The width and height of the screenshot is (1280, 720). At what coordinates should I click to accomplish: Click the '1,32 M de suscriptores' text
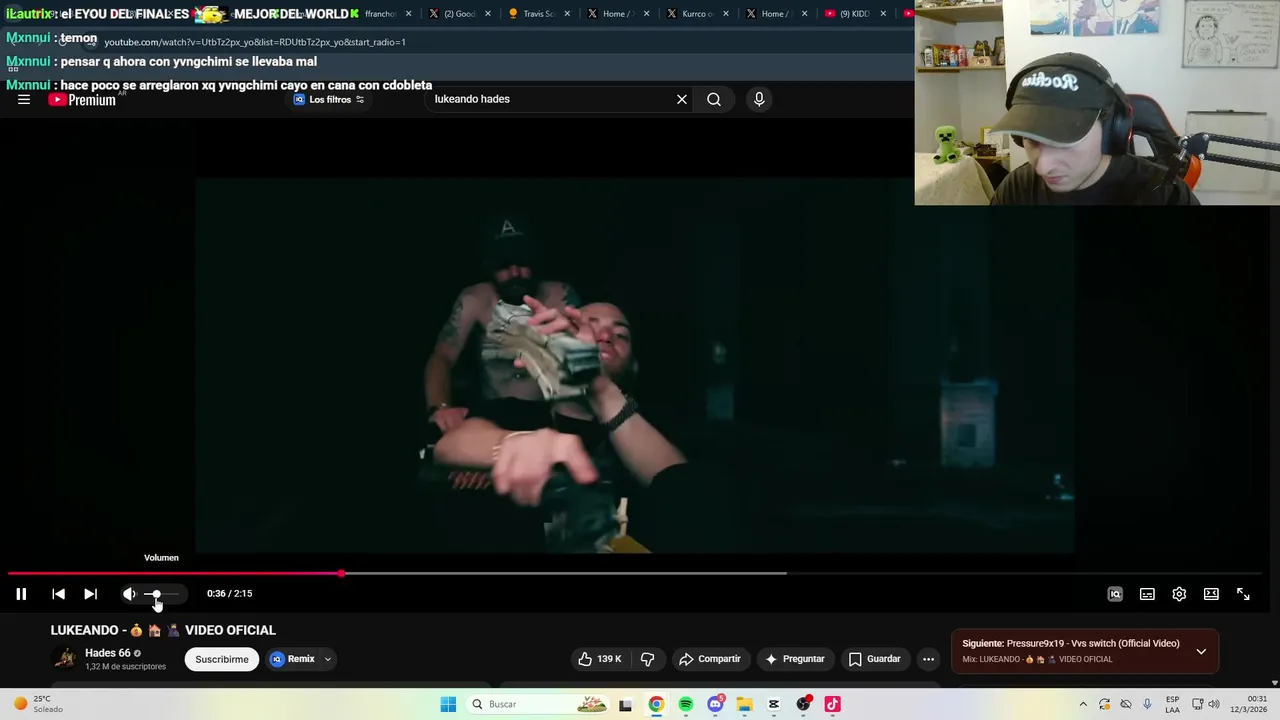pos(125,667)
